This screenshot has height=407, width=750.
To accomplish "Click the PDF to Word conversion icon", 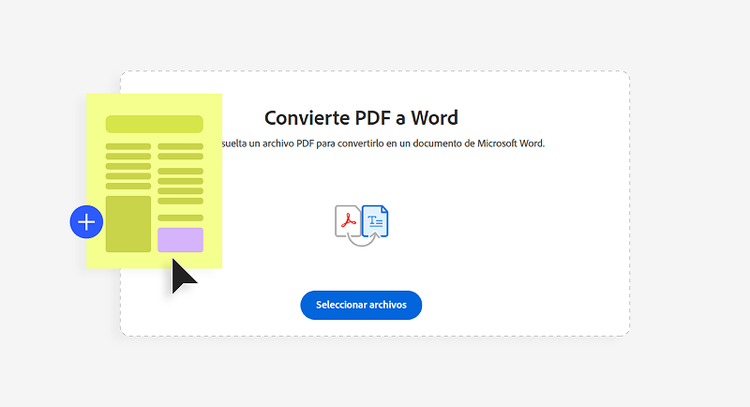I will [362, 225].
